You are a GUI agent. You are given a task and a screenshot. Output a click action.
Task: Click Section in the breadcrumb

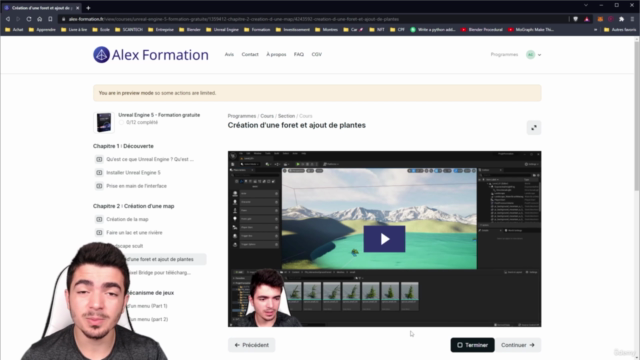[286, 116]
